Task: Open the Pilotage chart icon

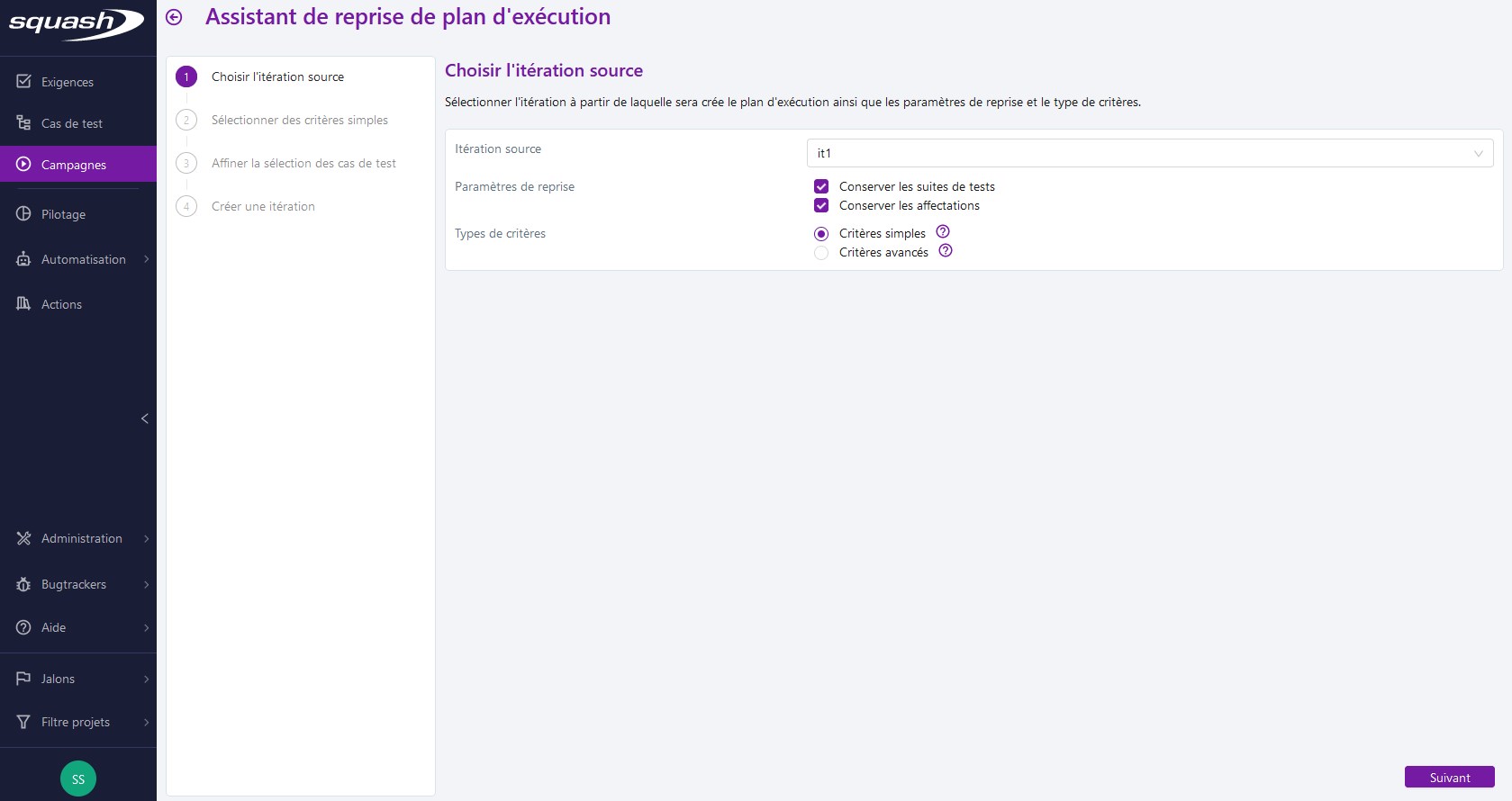Action: pos(23,214)
